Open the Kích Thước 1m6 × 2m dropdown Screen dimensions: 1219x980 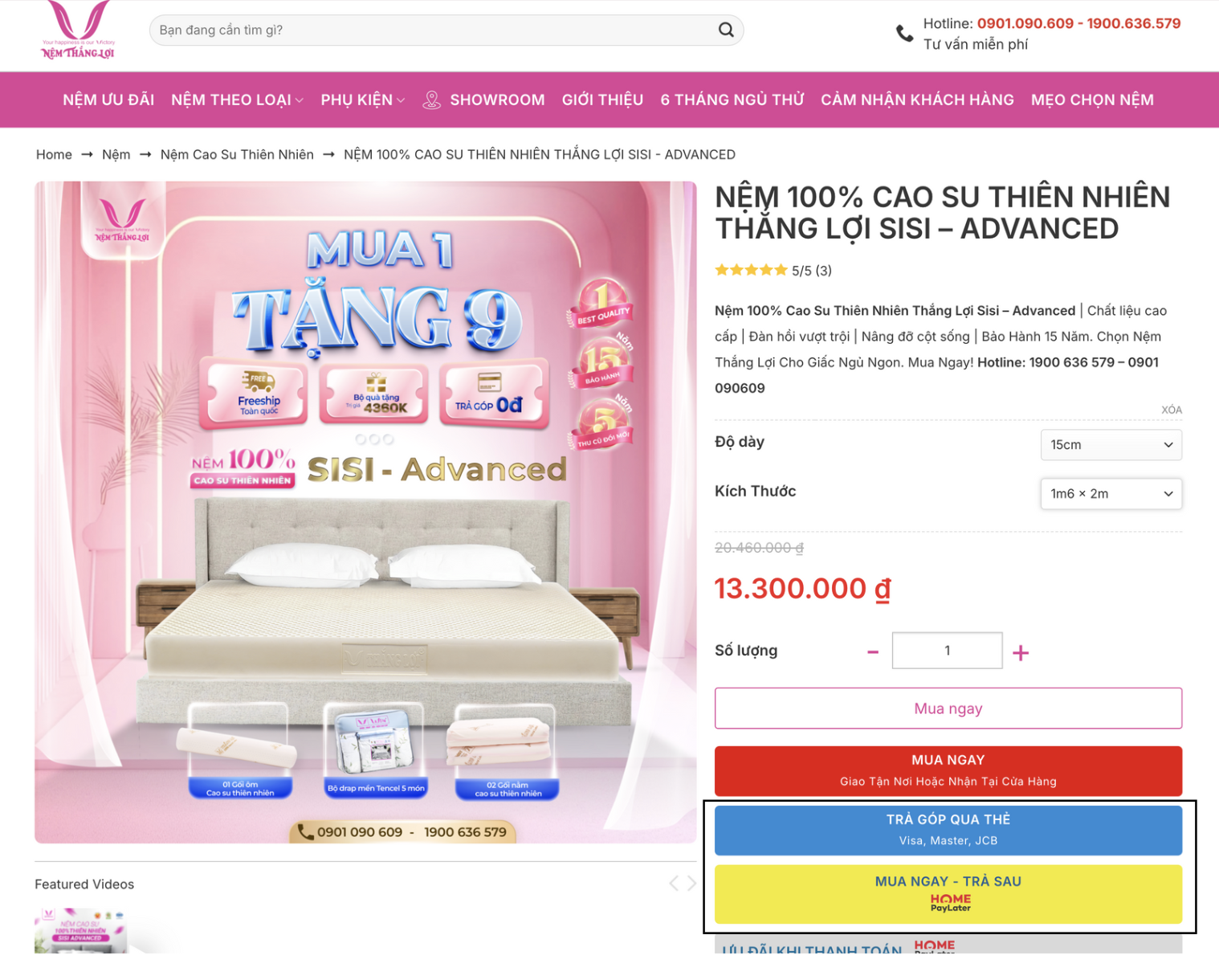pos(1111,494)
